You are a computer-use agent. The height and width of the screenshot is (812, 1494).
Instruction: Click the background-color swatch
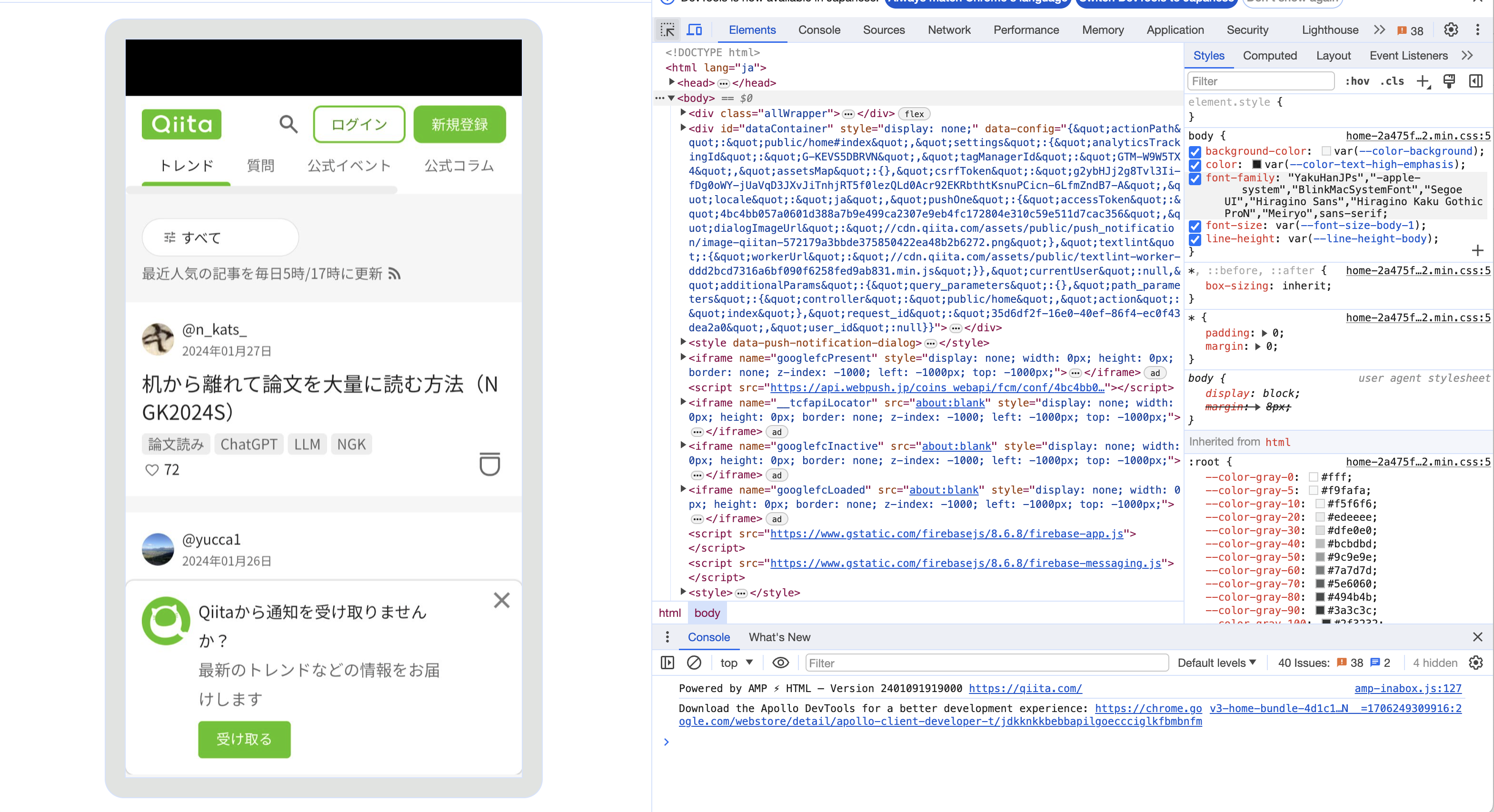pyautogui.click(x=1326, y=151)
